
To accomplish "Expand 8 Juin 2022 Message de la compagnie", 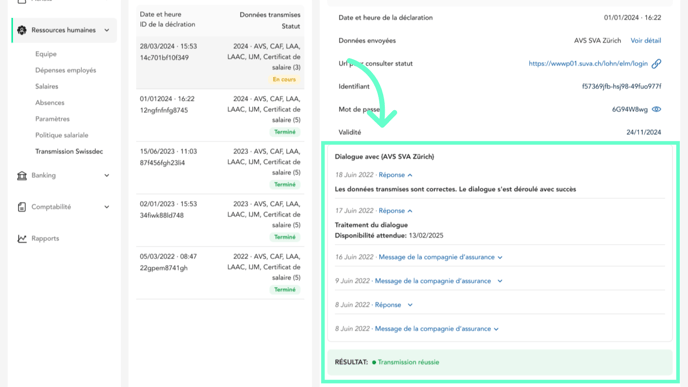I will [x=437, y=329].
